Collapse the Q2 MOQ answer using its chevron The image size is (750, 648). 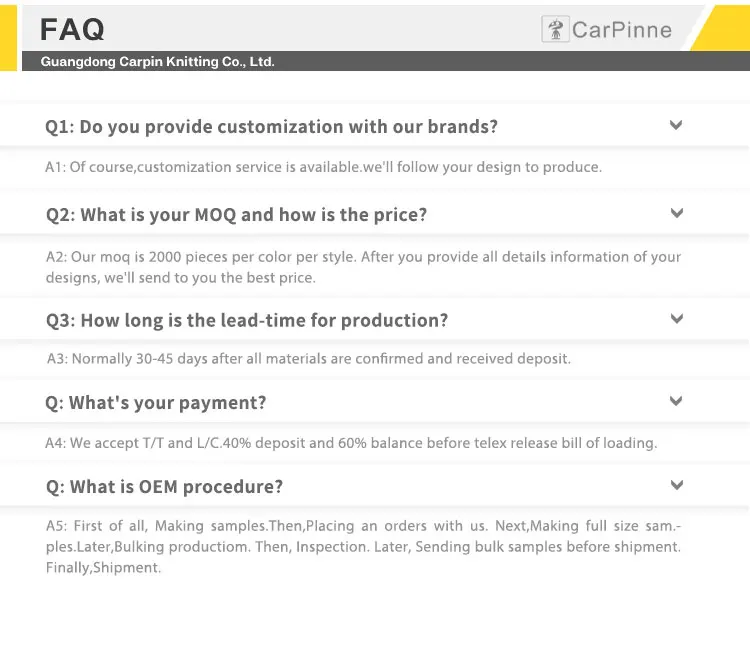[x=677, y=213]
